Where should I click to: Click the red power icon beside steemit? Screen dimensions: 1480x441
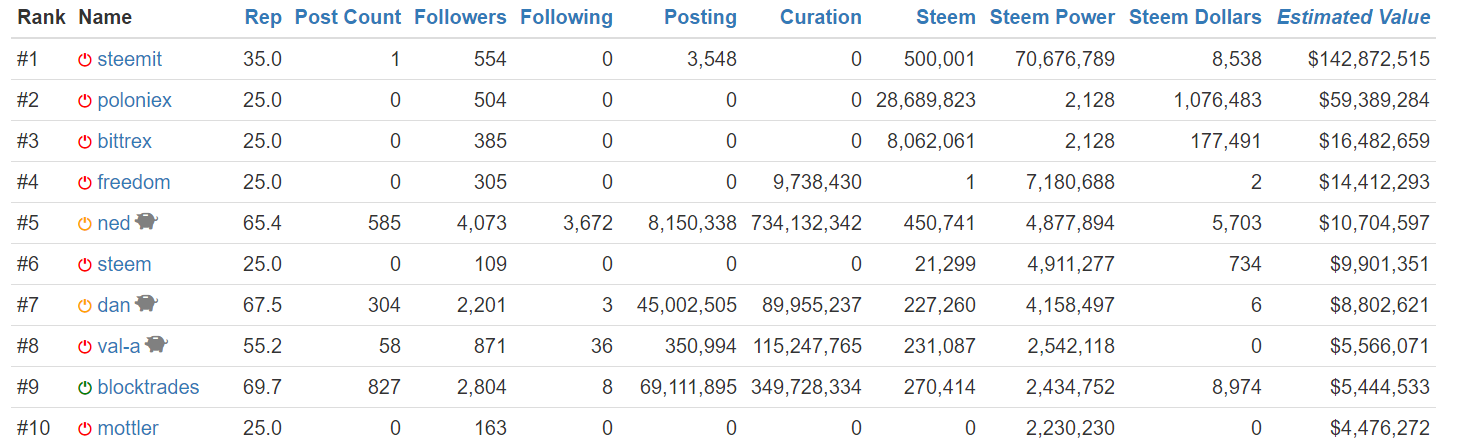pyautogui.click(x=85, y=60)
